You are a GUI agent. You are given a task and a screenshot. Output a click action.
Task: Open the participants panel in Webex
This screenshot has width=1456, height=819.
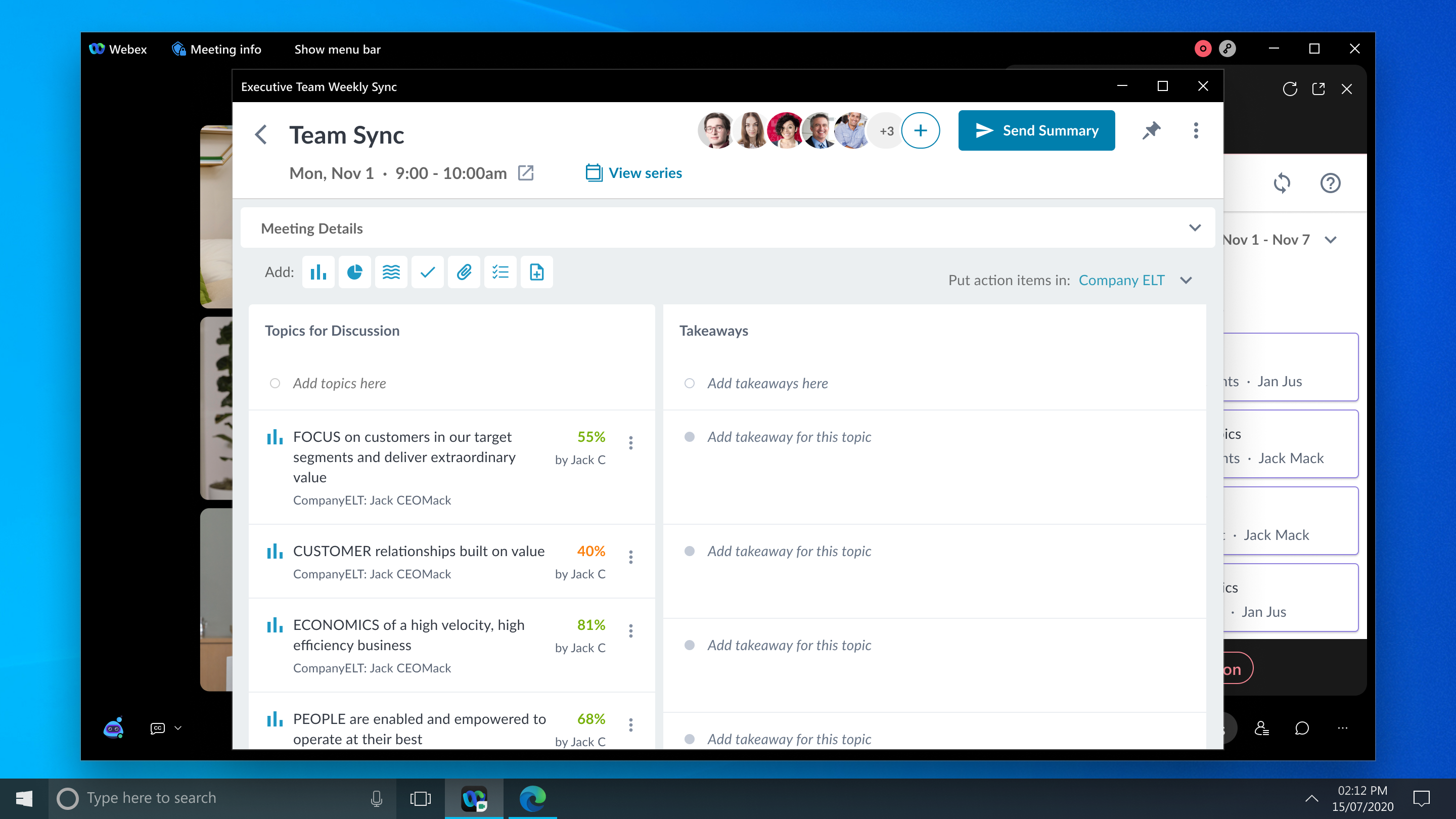tap(1261, 728)
